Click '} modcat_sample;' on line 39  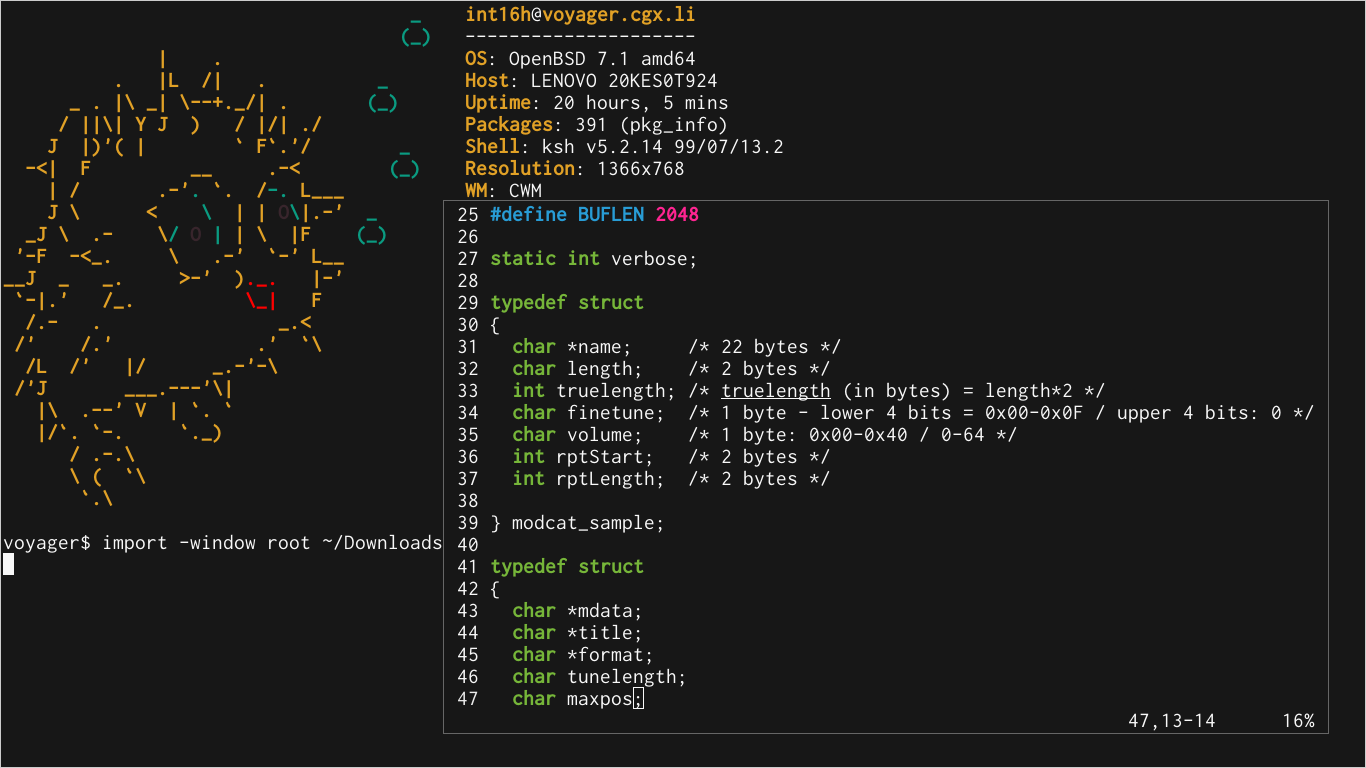tap(578, 523)
